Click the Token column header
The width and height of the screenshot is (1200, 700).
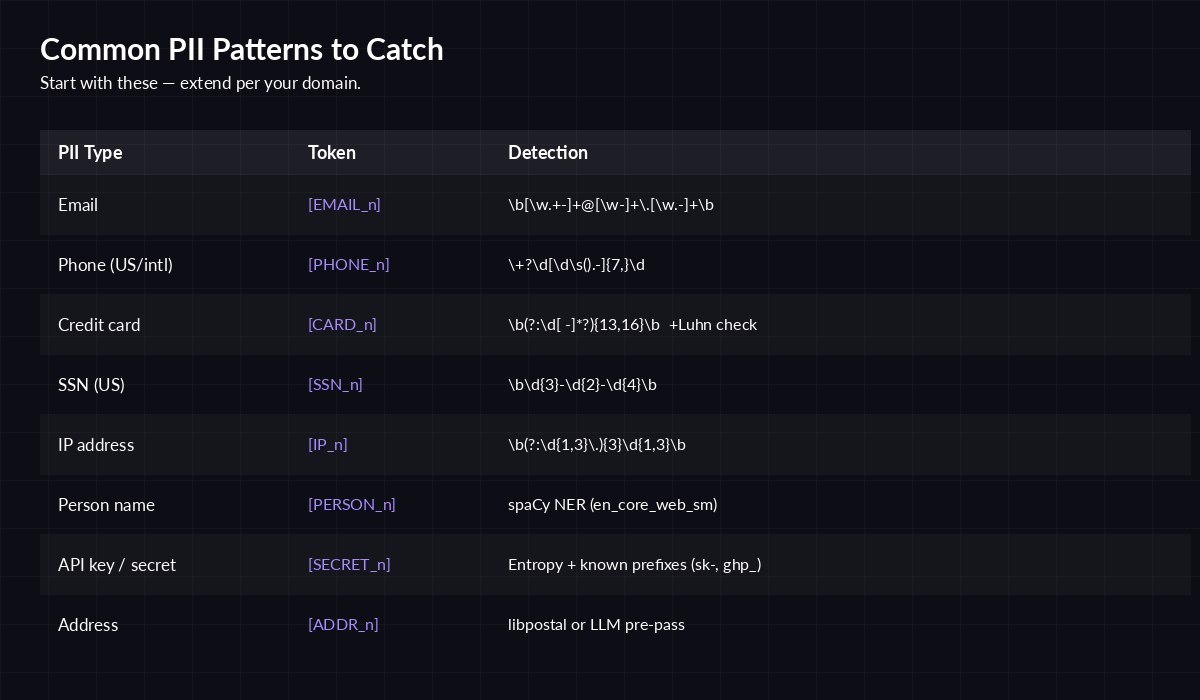[331, 153]
